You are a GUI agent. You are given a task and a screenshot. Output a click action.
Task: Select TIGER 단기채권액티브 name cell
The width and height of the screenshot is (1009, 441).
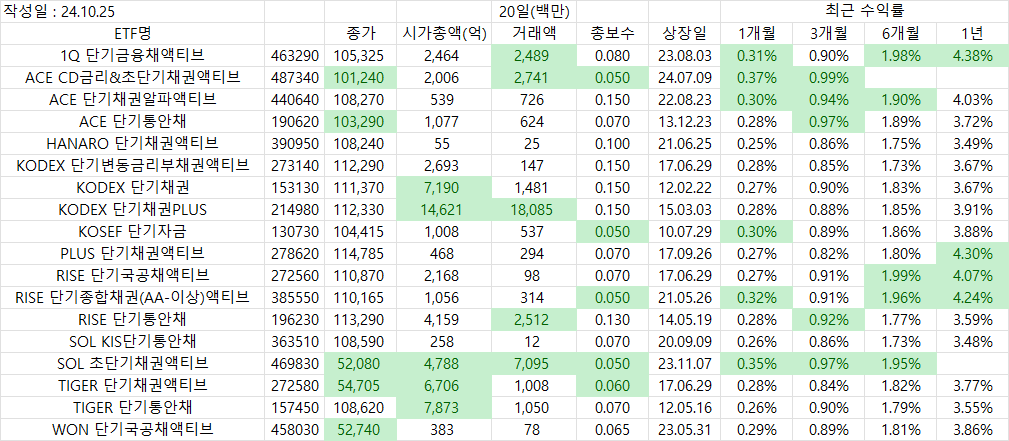132,386
